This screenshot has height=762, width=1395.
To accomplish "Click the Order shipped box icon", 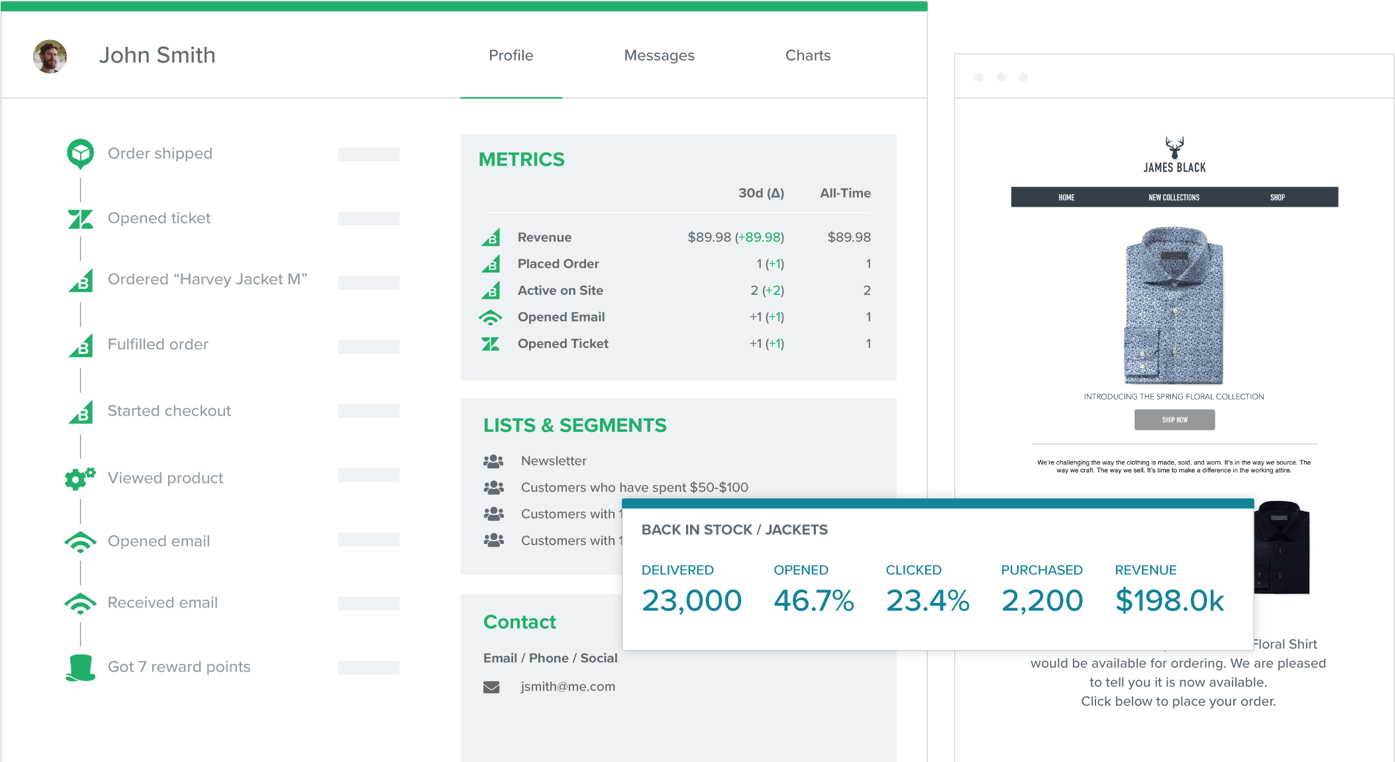I will [x=80, y=153].
